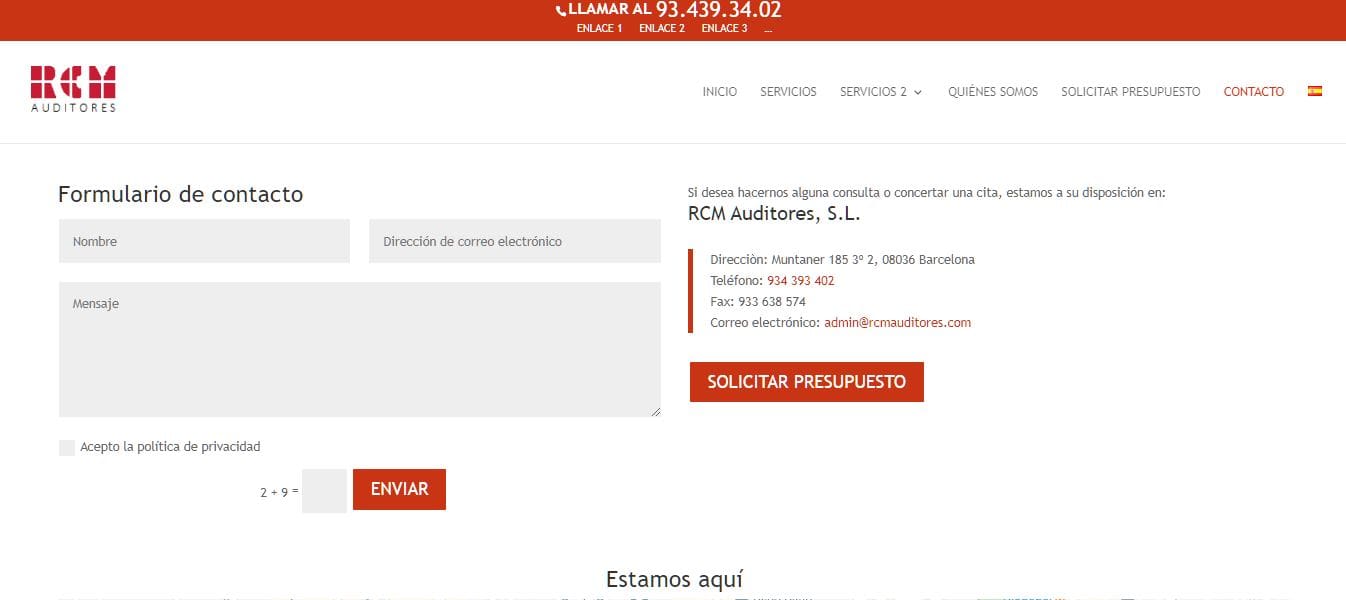Click the telephone number 934 393 402 link
1346x600 pixels.
[800, 281]
